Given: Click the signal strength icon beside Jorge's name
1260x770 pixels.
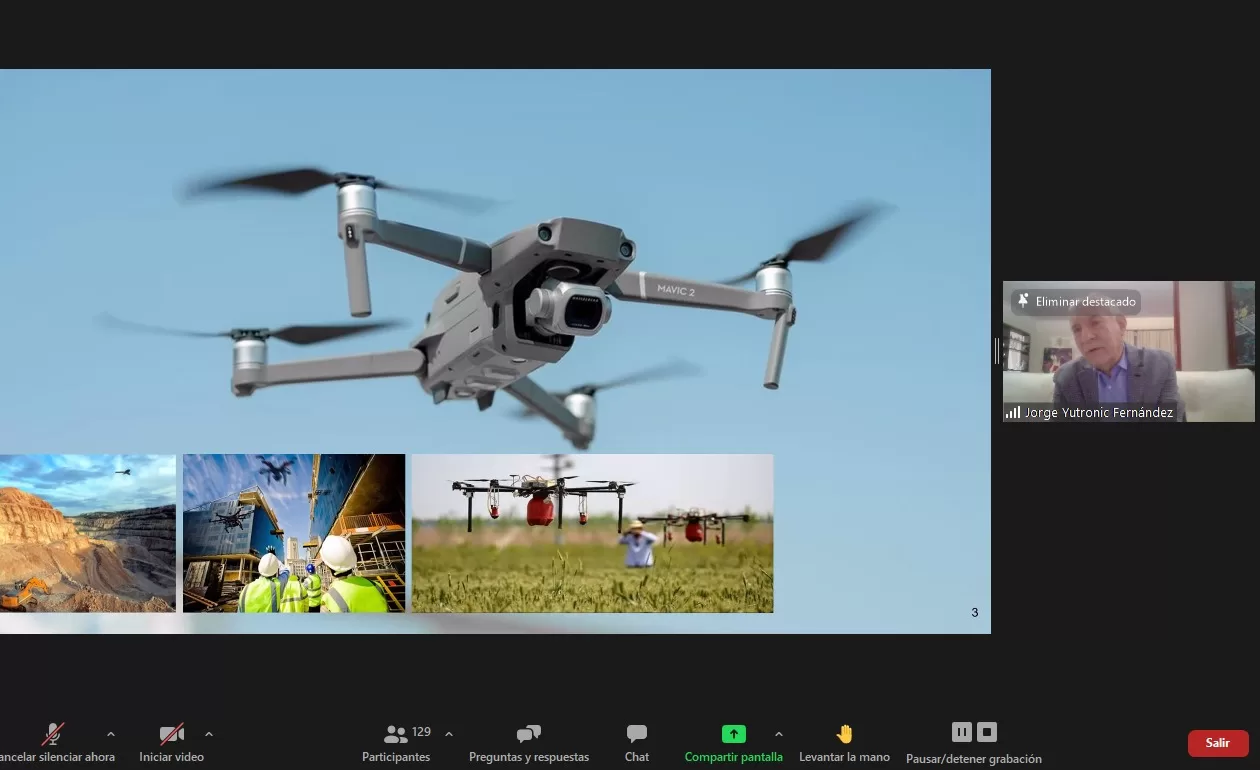Looking at the screenshot, I should pos(1013,412).
